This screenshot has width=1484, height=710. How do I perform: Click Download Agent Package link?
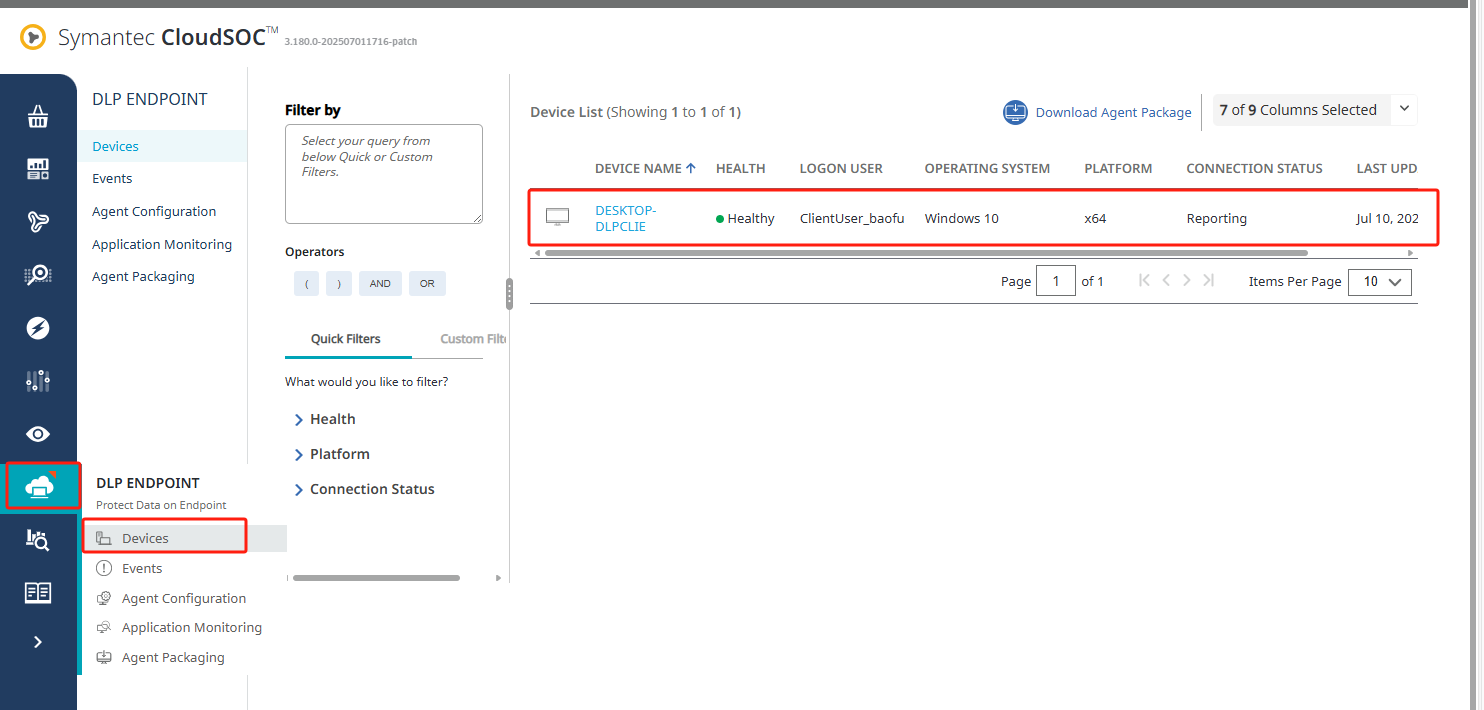click(1113, 112)
